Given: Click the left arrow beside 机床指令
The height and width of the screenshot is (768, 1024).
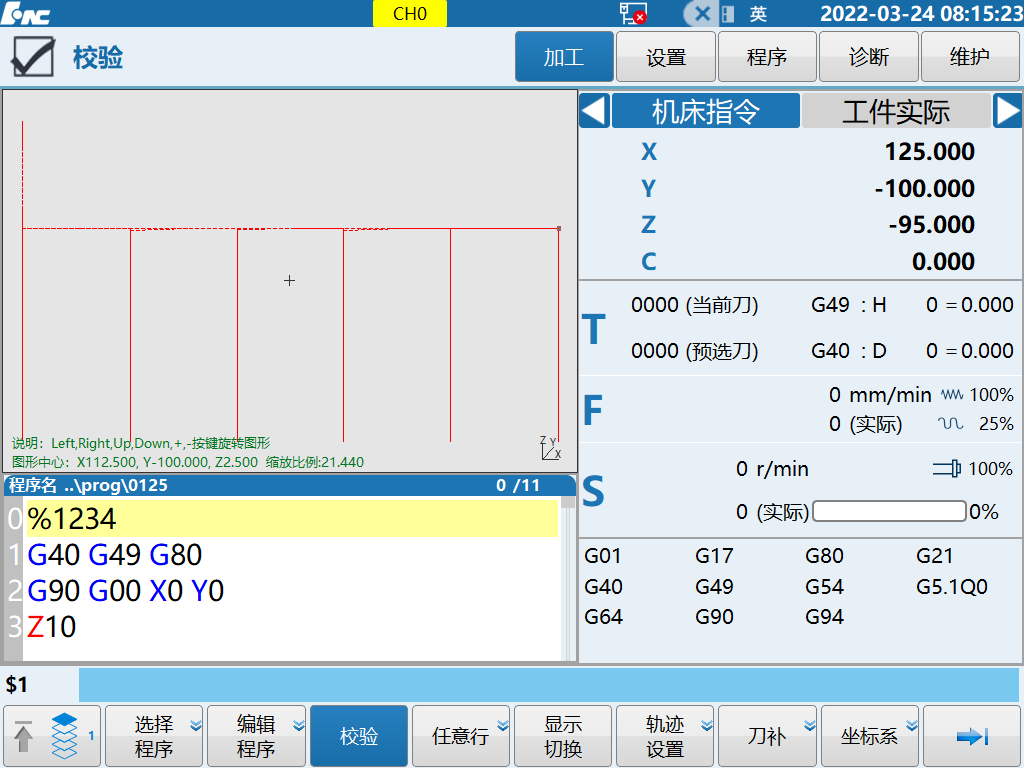Looking at the screenshot, I should coord(594,111).
